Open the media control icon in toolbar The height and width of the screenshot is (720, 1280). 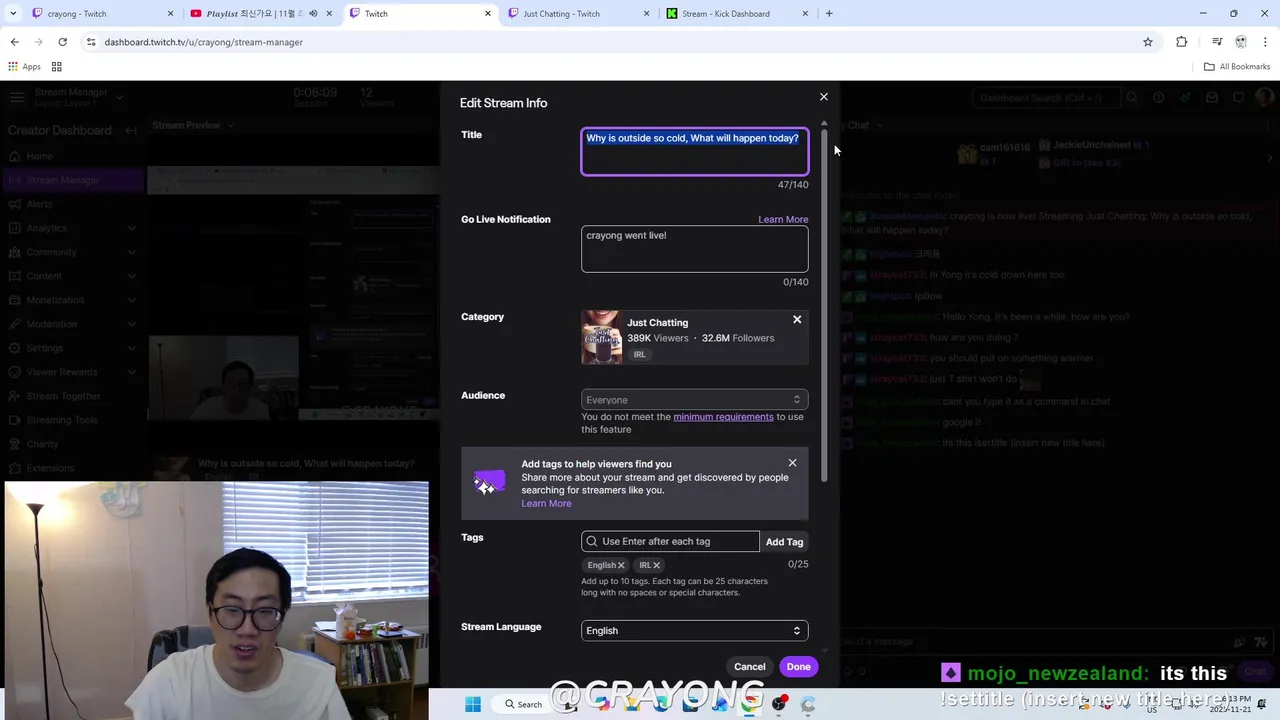[x=1217, y=42]
